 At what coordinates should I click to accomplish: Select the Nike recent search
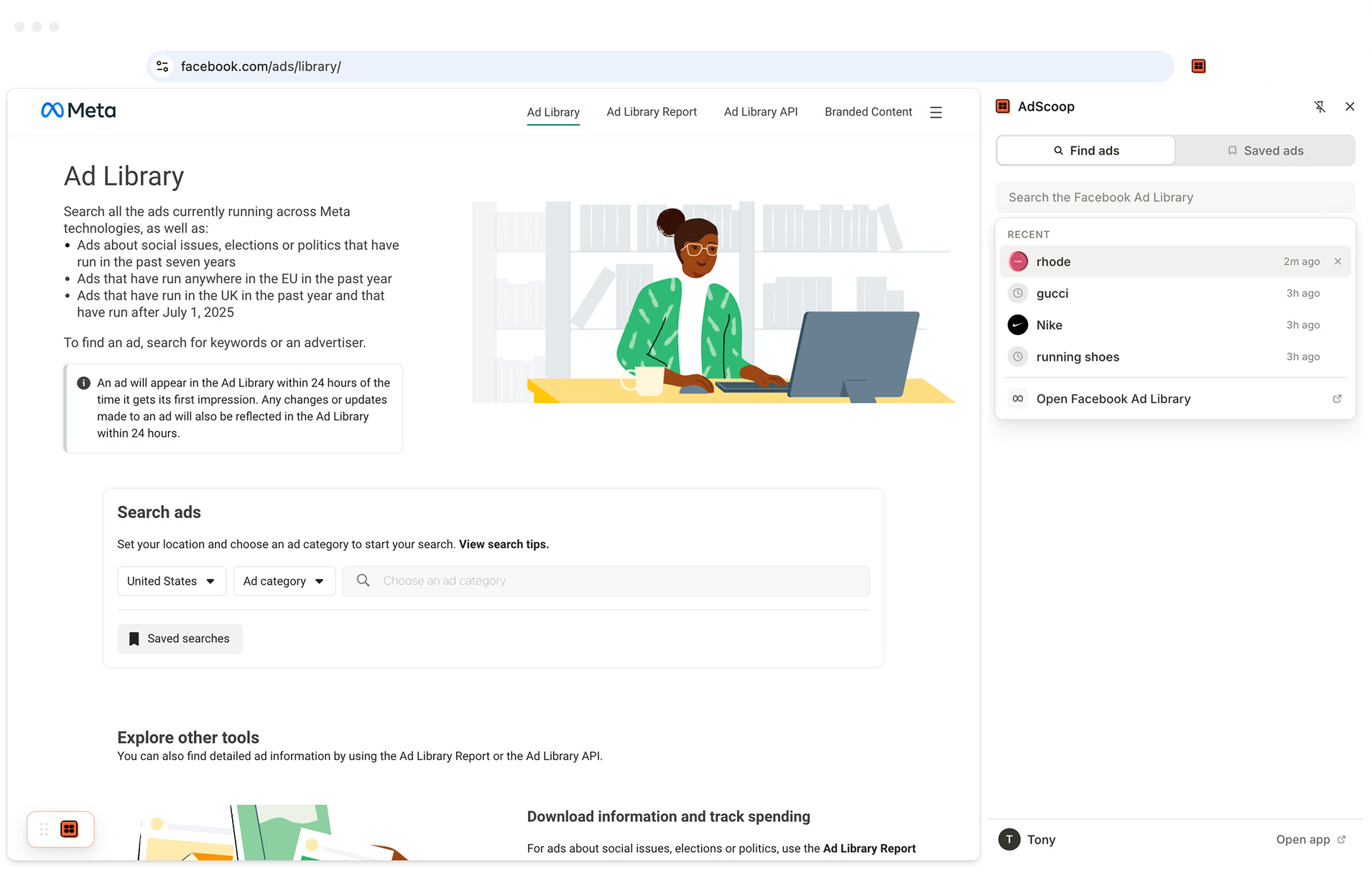click(x=1175, y=325)
